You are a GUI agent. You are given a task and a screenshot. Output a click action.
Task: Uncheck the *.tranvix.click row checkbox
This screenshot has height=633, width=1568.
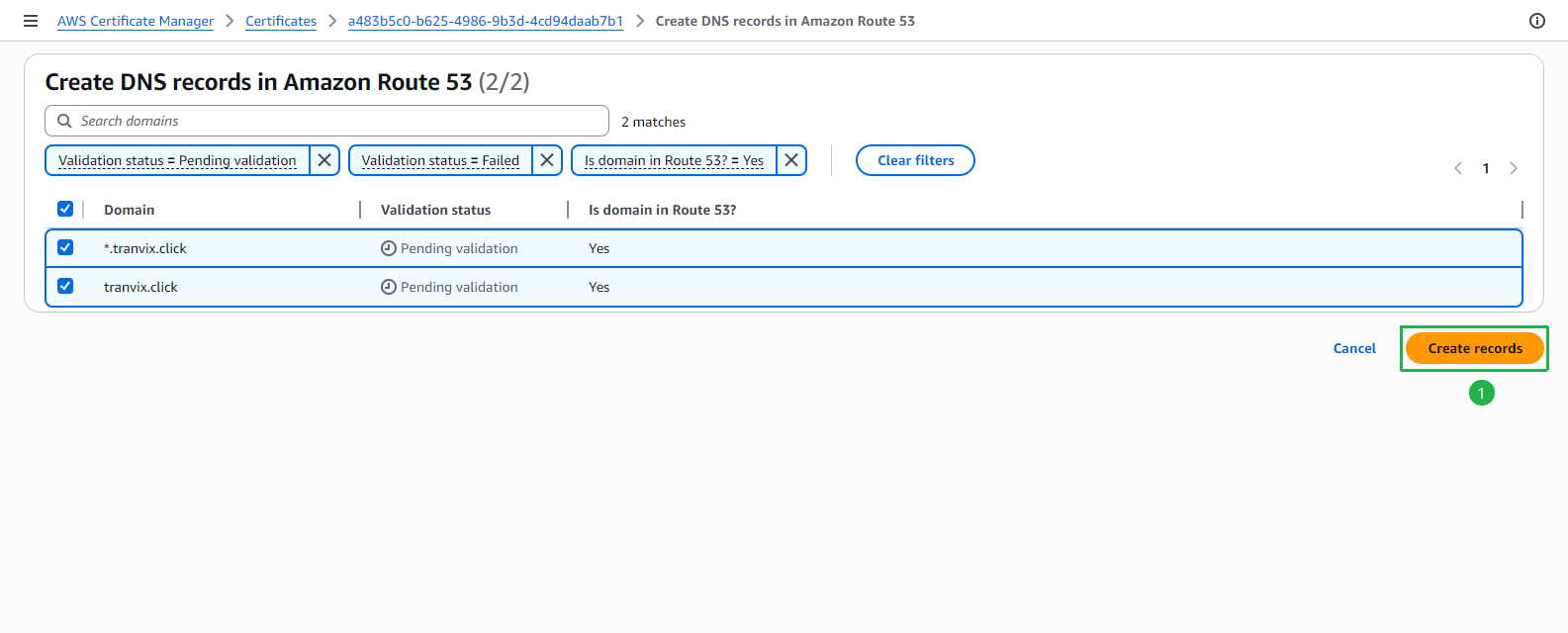point(65,247)
